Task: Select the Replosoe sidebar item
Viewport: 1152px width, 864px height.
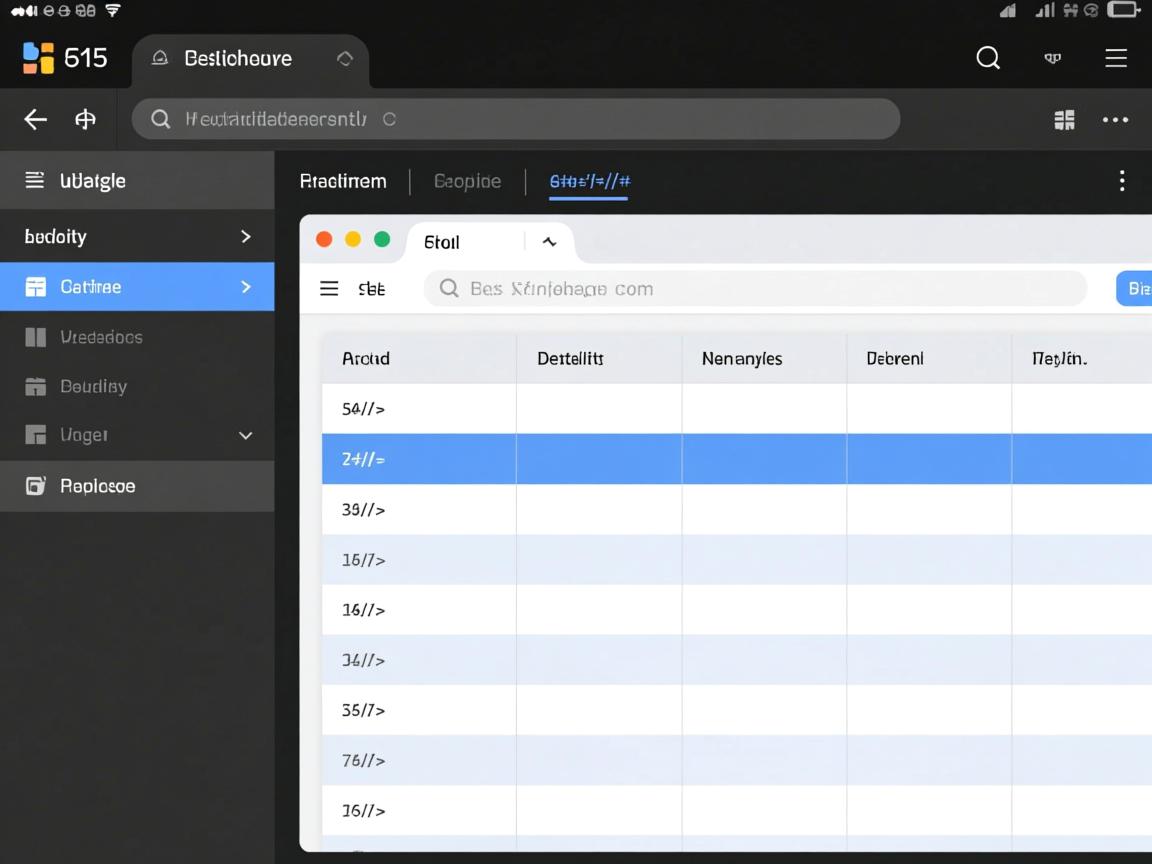Action: [x=97, y=486]
